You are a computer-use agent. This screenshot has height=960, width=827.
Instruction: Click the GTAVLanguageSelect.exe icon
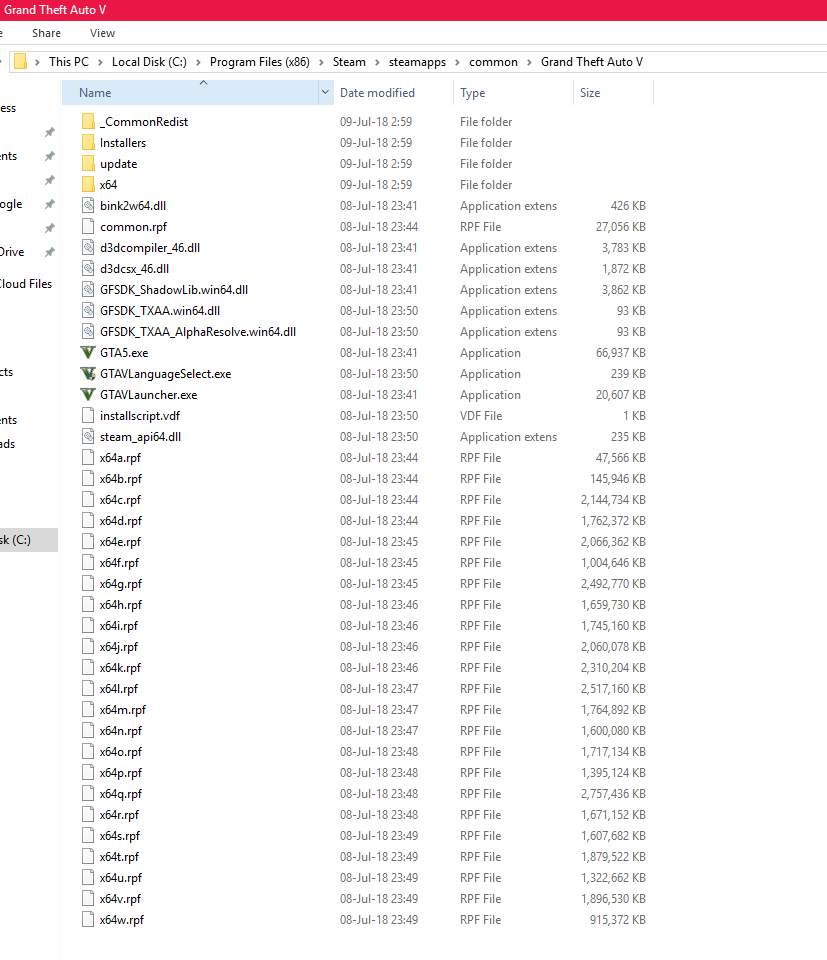click(88, 374)
